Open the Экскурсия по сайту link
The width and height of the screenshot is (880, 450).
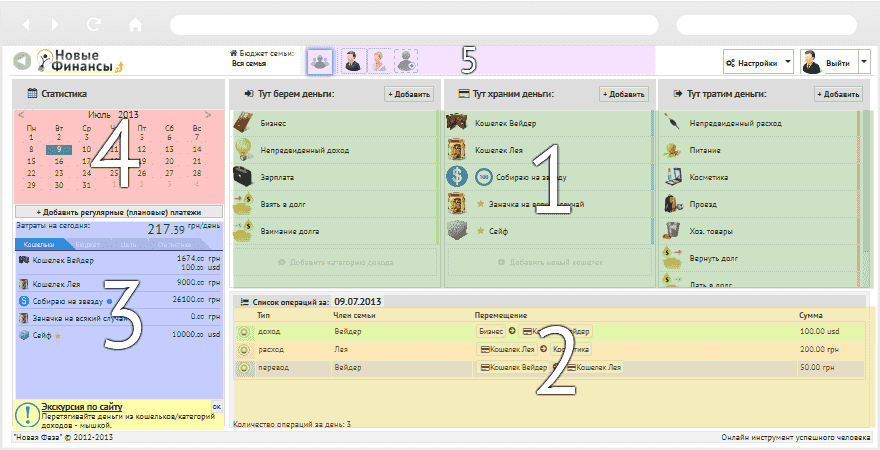click(81, 407)
